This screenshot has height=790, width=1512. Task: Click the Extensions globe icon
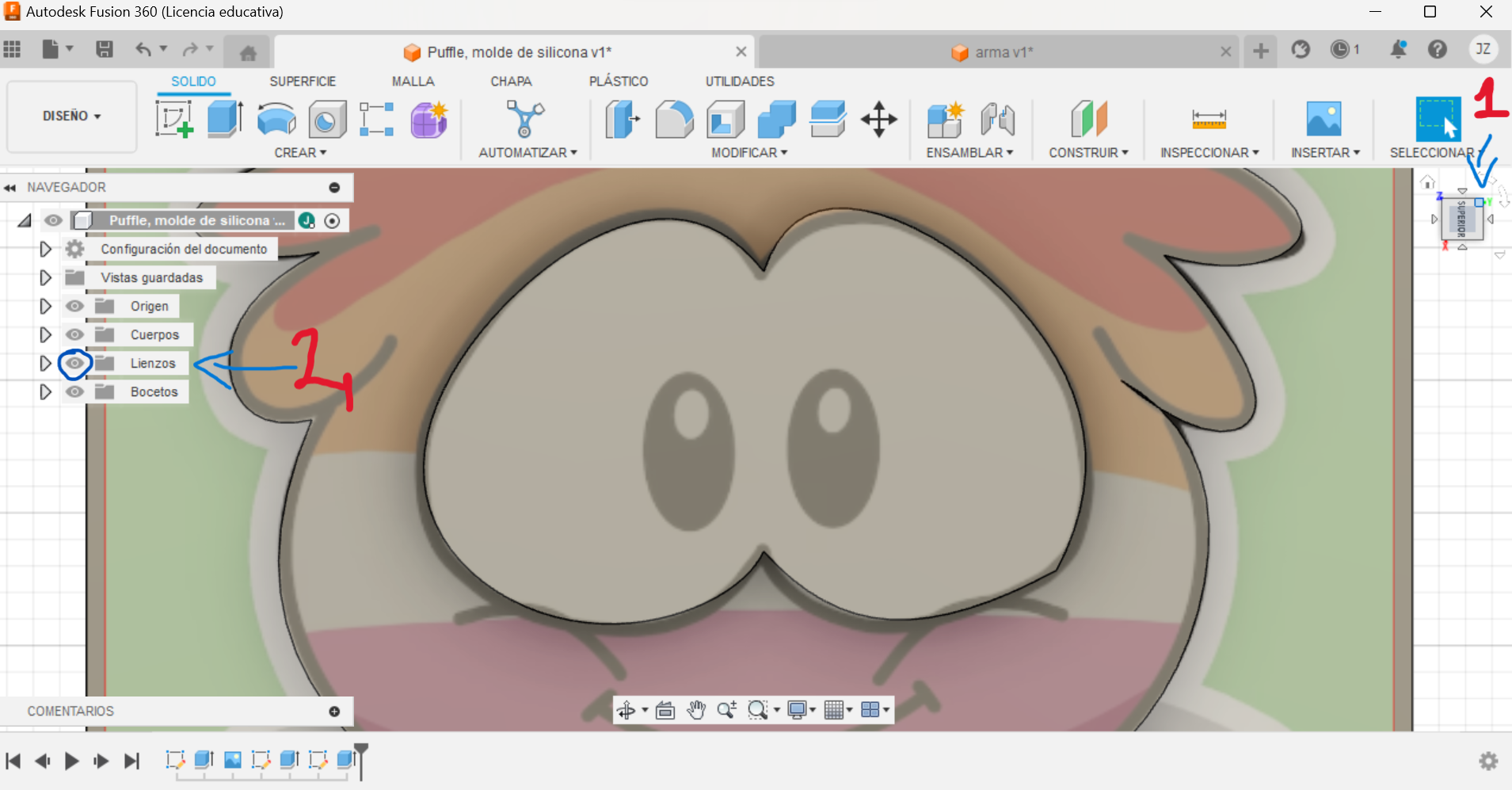pos(1301,49)
